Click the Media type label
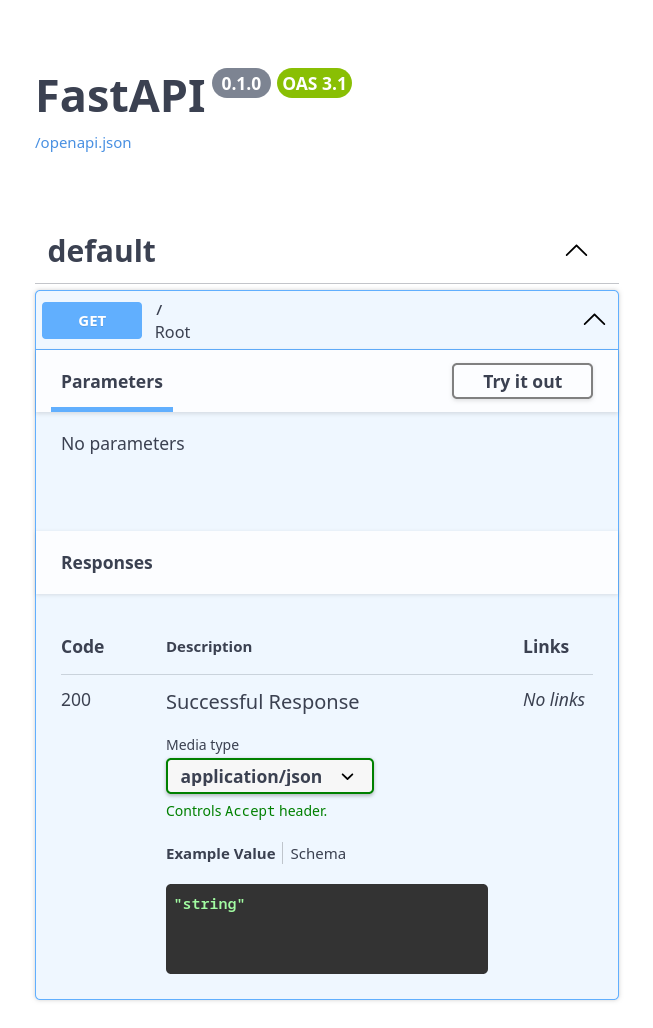Screen dimensions: 653x1028 click(203, 745)
